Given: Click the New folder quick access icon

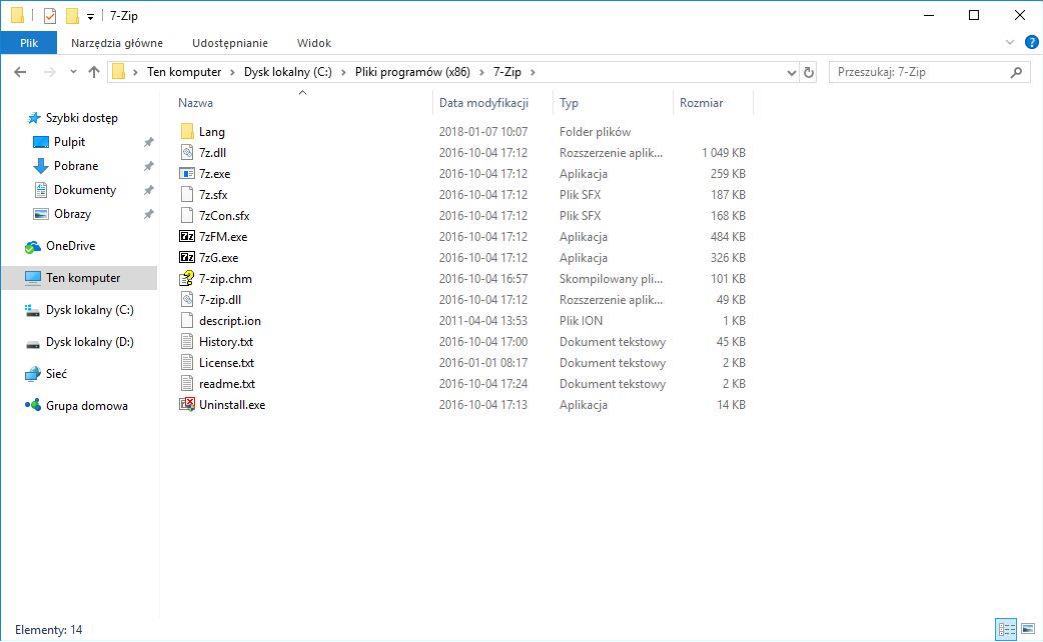Looking at the screenshot, I should pos(72,15).
